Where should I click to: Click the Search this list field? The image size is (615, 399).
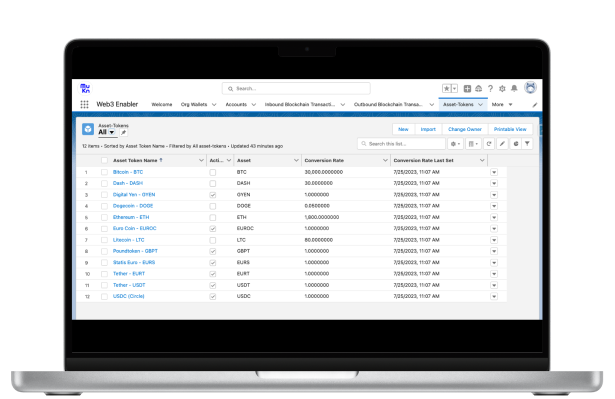(401, 144)
